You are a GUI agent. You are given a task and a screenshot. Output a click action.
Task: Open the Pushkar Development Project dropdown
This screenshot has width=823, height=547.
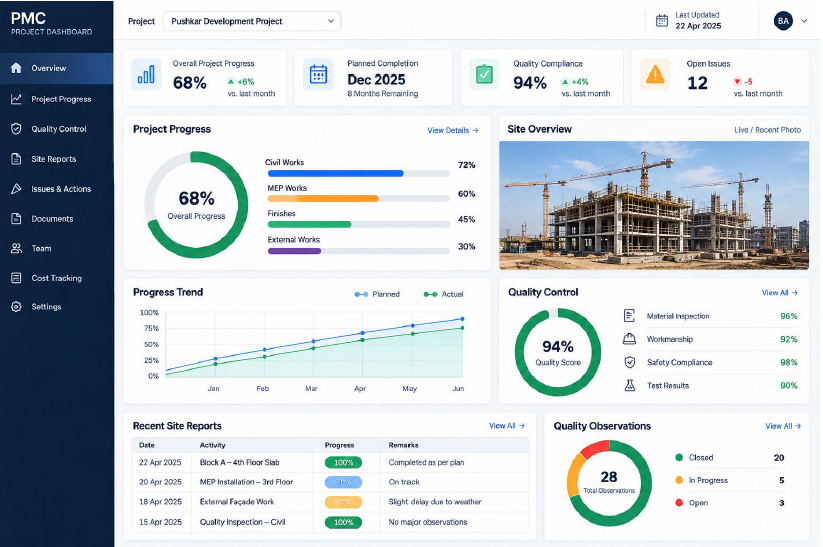(252, 21)
